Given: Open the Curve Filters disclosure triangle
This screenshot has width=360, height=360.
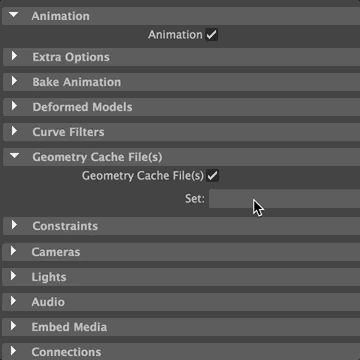Looking at the screenshot, I should (14, 131).
